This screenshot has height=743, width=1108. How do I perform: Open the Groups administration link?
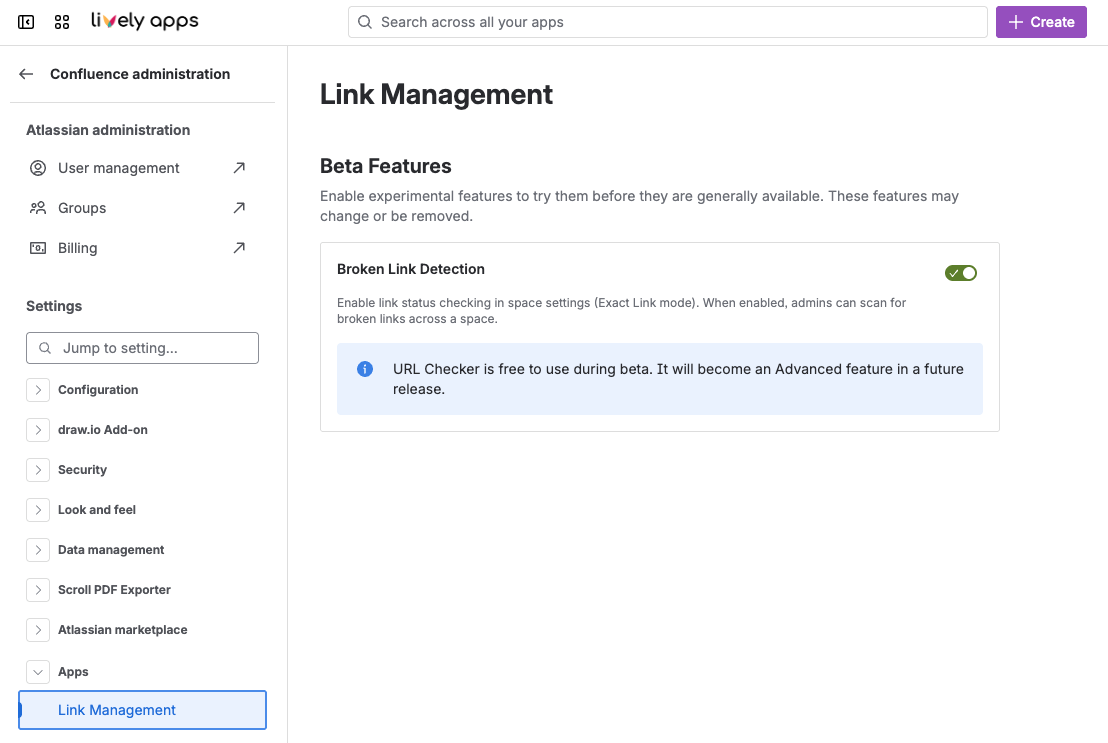82,208
